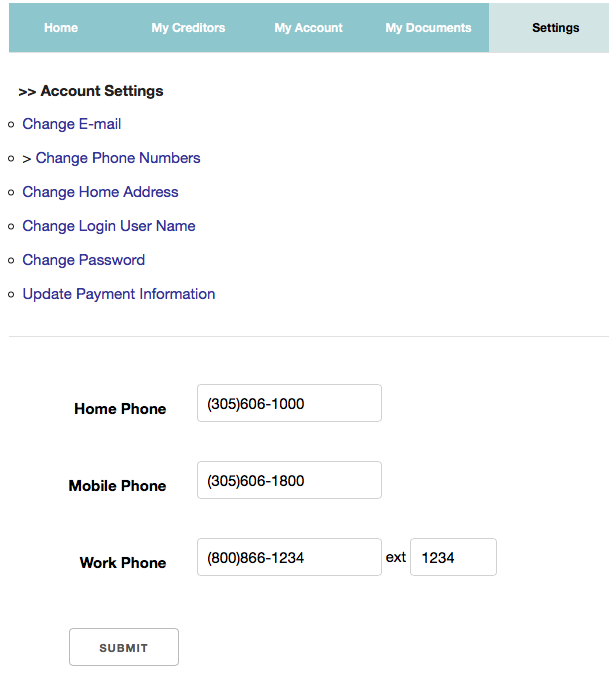The width and height of the screenshot is (616, 682).
Task: Submit the phone number changes
Action: [x=124, y=647]
